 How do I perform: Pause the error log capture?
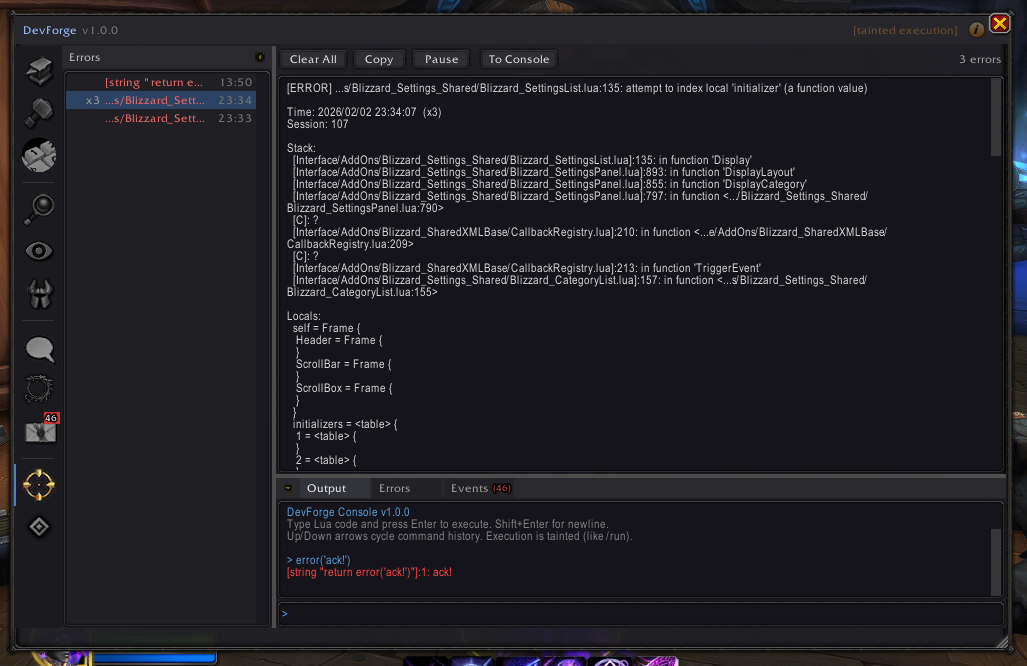click(440, 58)
